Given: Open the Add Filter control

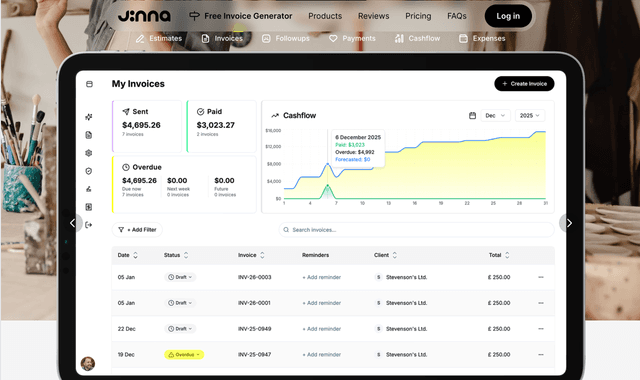Looking at the screenshot, I should (x=137, y=230).
